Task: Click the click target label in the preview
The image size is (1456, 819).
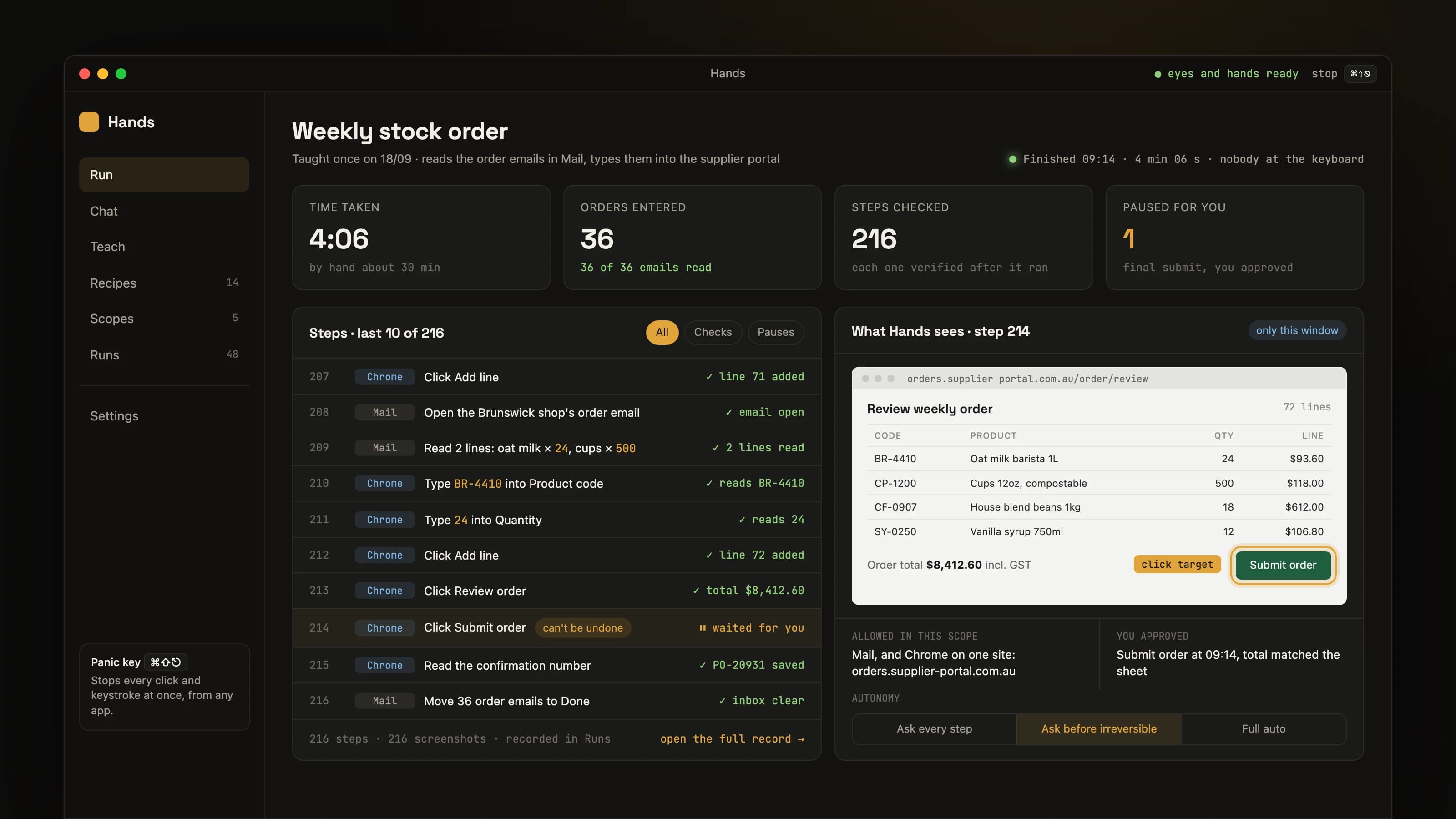Action: coord(1177,565)
